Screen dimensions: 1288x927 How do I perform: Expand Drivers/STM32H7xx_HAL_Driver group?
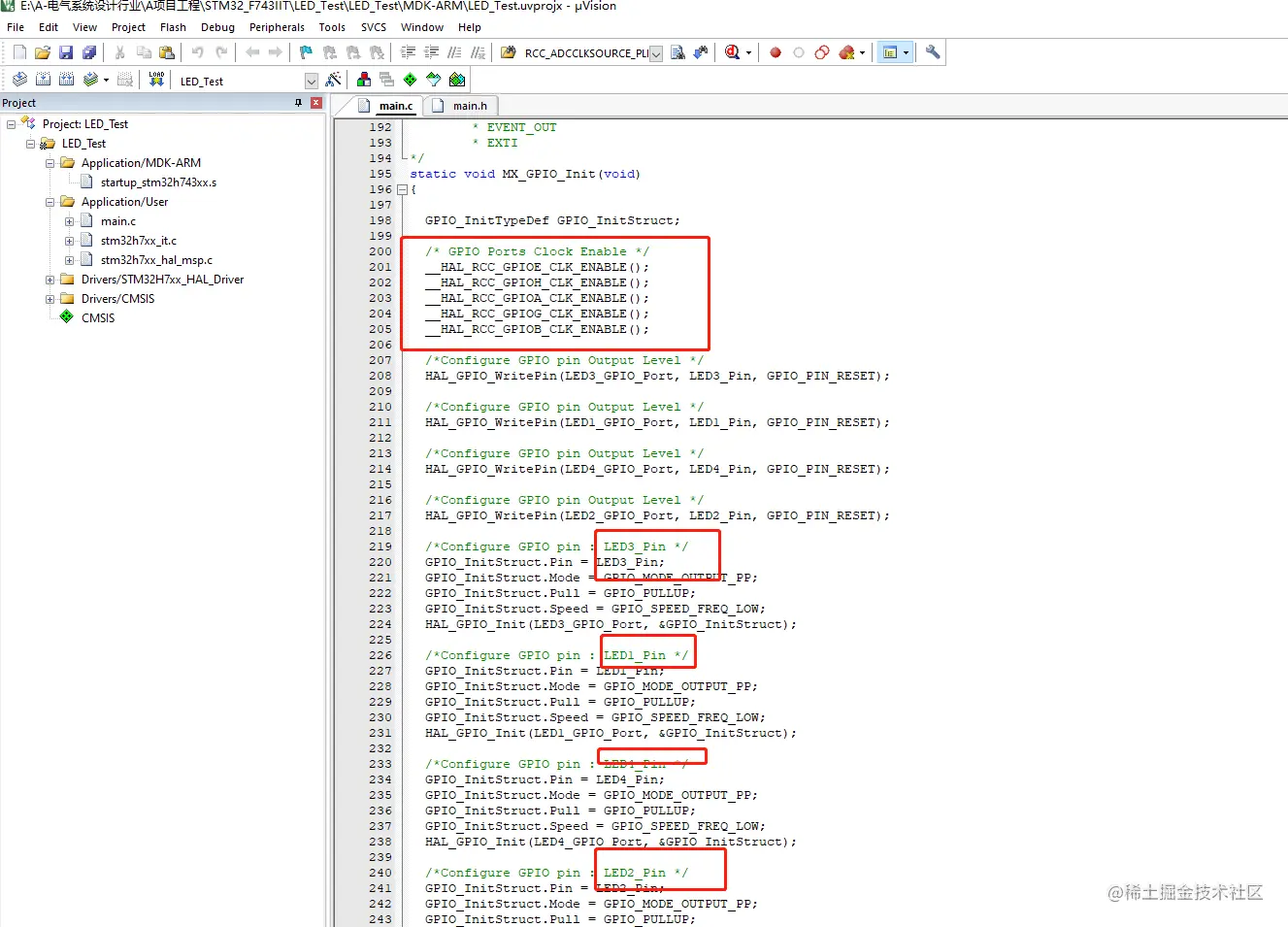(50, 280)
